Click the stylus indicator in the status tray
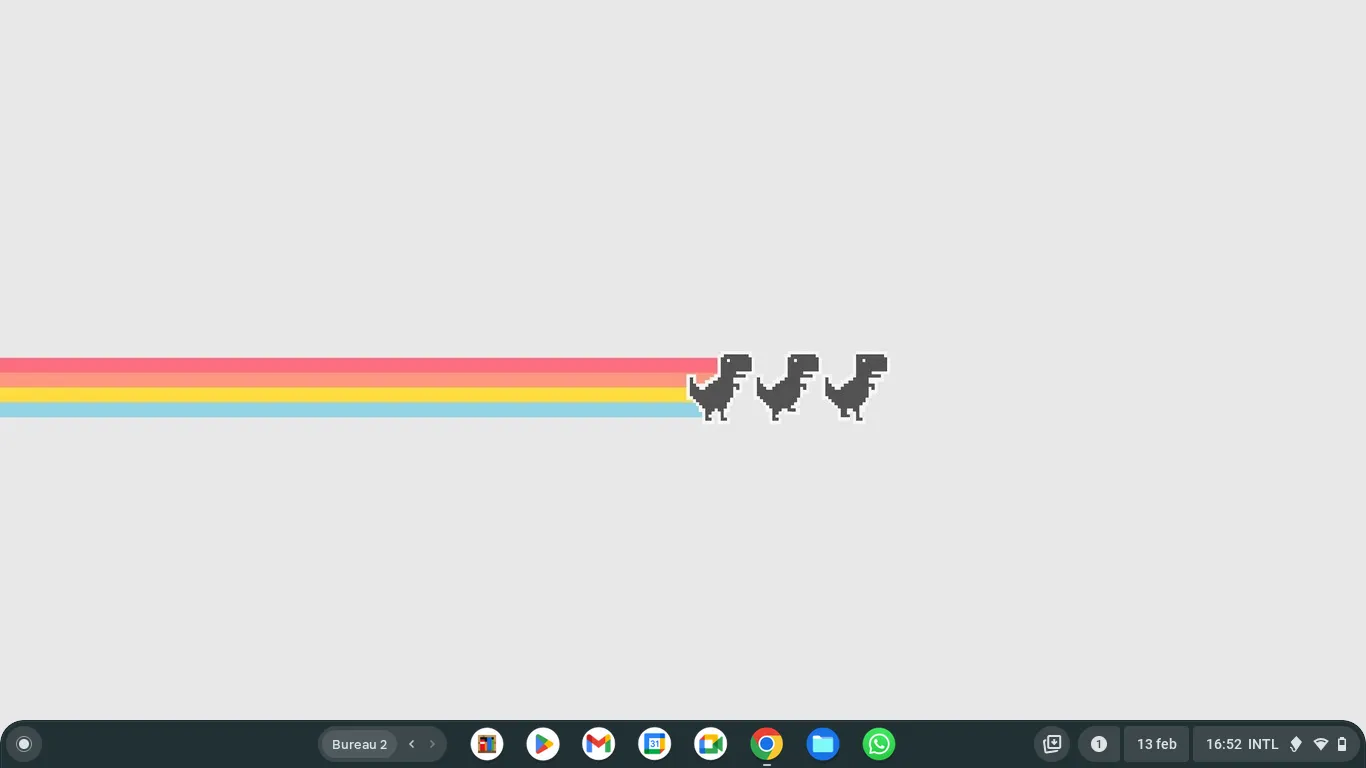1366x768 pixels. click(x=1296, y=744)
